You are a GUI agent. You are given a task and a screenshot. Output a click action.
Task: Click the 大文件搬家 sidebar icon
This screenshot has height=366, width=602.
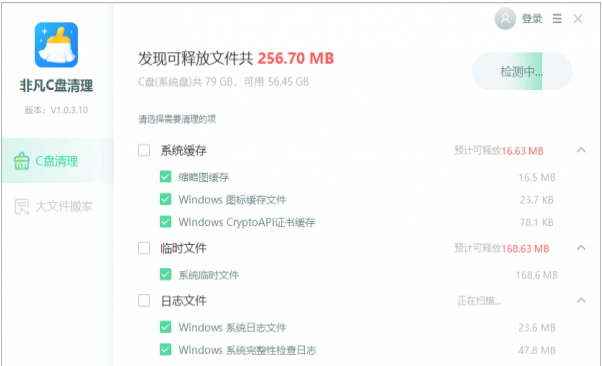point(22,207)
